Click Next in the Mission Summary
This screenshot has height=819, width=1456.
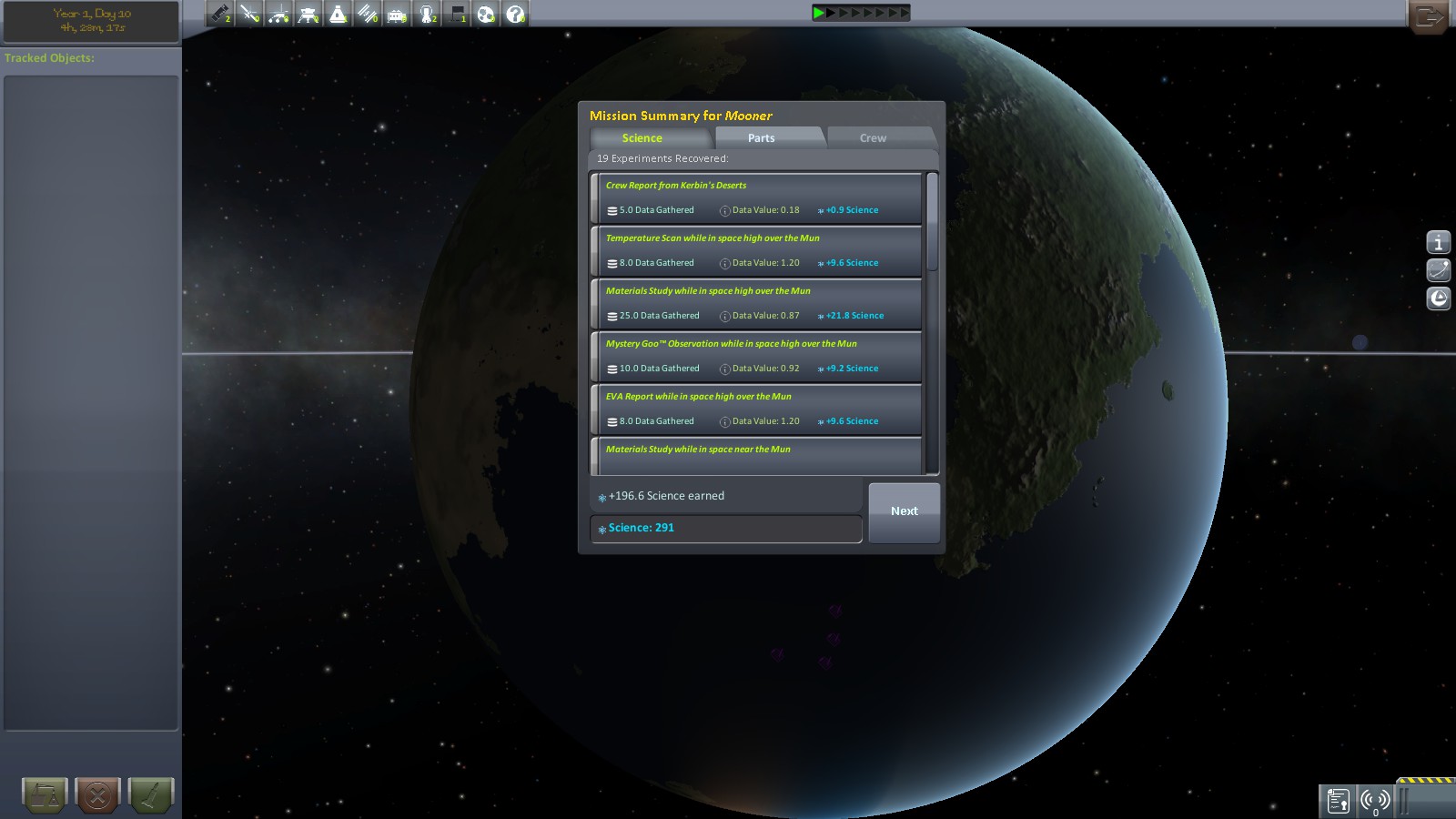click(x=905, y=512)
